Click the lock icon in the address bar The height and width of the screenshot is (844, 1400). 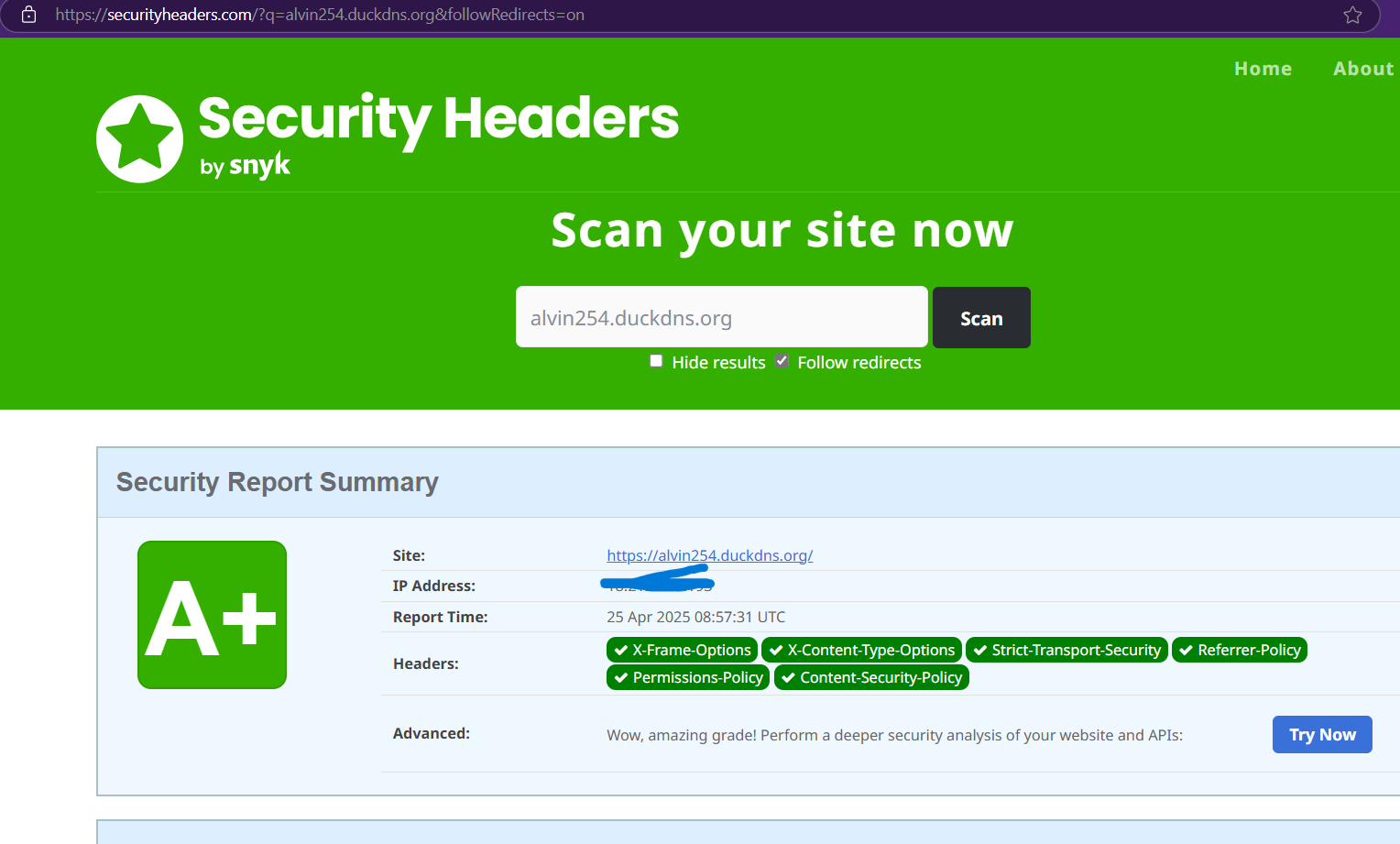(x=28, y=15)
